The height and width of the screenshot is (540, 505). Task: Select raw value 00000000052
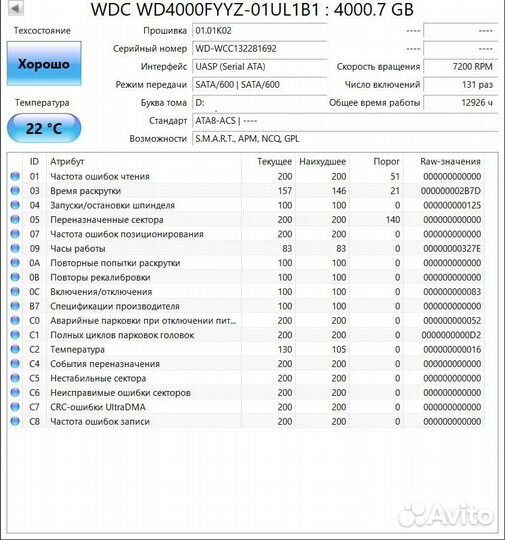[452, 321]
